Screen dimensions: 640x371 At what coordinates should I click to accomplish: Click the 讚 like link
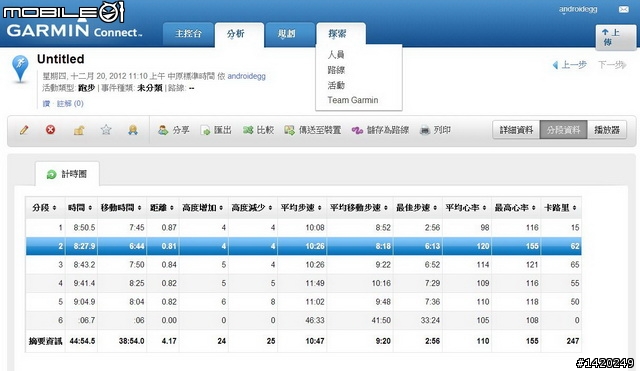point(46,103)
